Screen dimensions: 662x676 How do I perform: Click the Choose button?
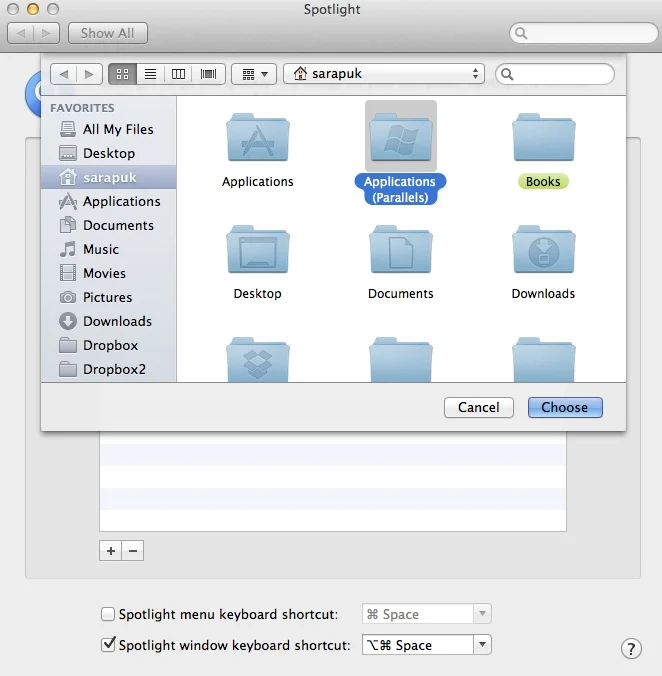565,407
